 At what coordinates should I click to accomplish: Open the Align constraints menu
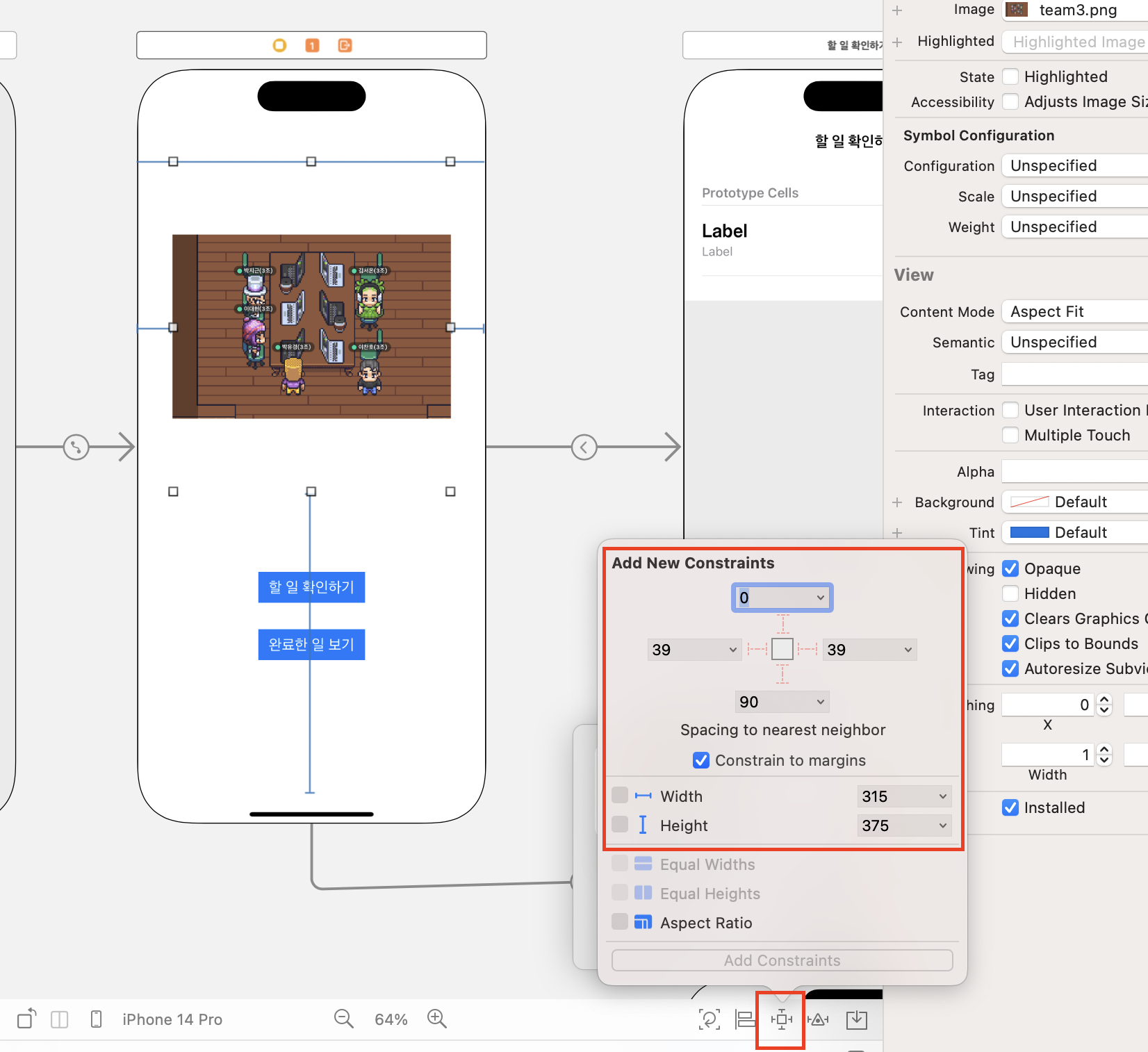coord(745,1019)
